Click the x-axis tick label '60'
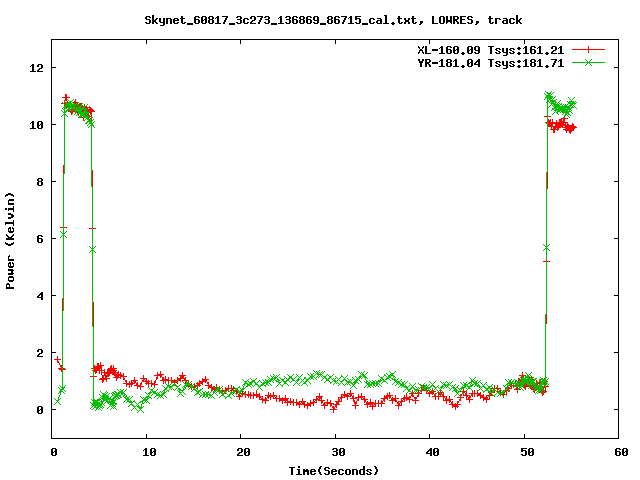This screenshot has height=480, width=640. point(621,452)
